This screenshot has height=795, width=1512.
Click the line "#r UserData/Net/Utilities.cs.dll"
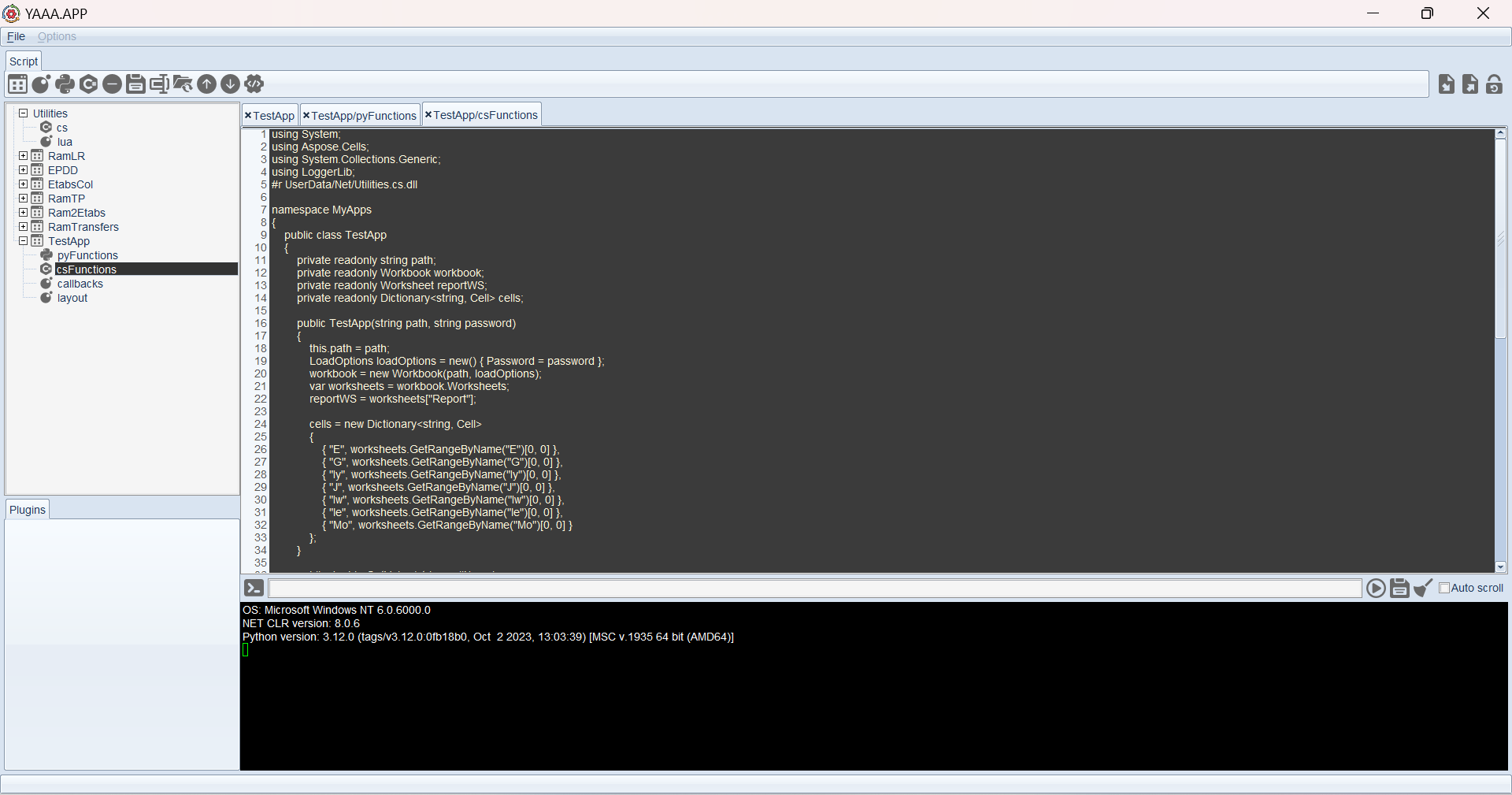[x=344, y=184]
